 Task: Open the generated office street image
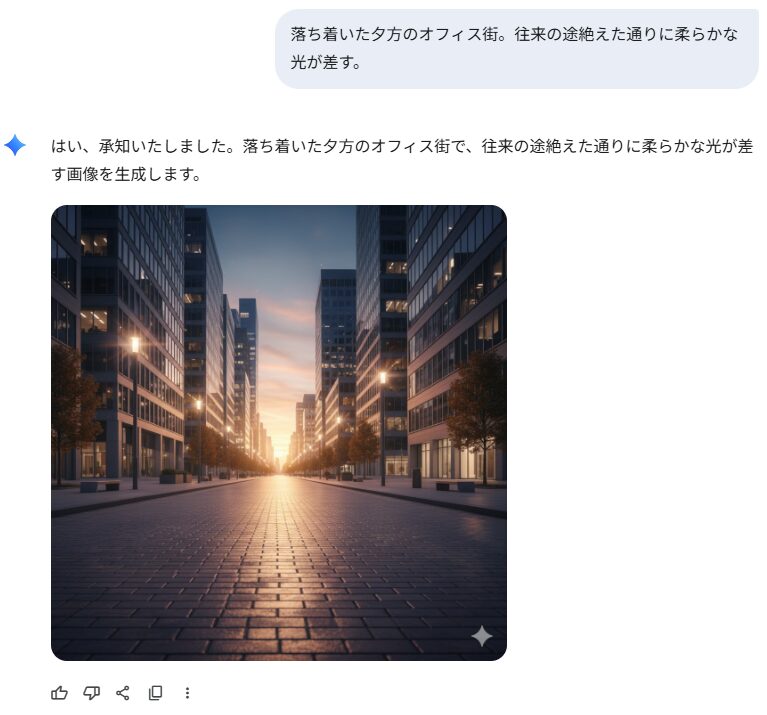(279, 433)
